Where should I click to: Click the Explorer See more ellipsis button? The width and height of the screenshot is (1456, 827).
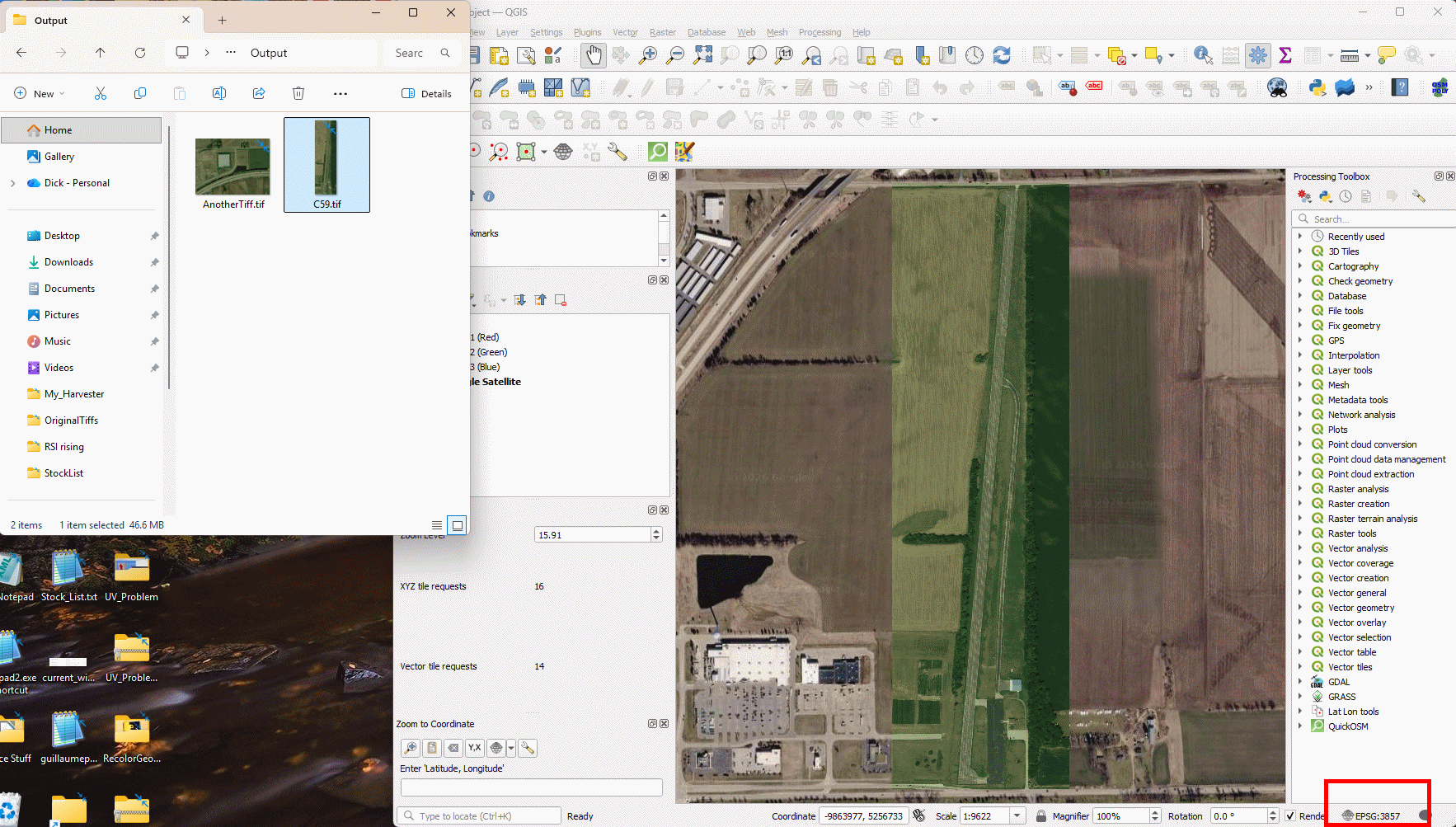pyautogui.click(x=341, y=93)
